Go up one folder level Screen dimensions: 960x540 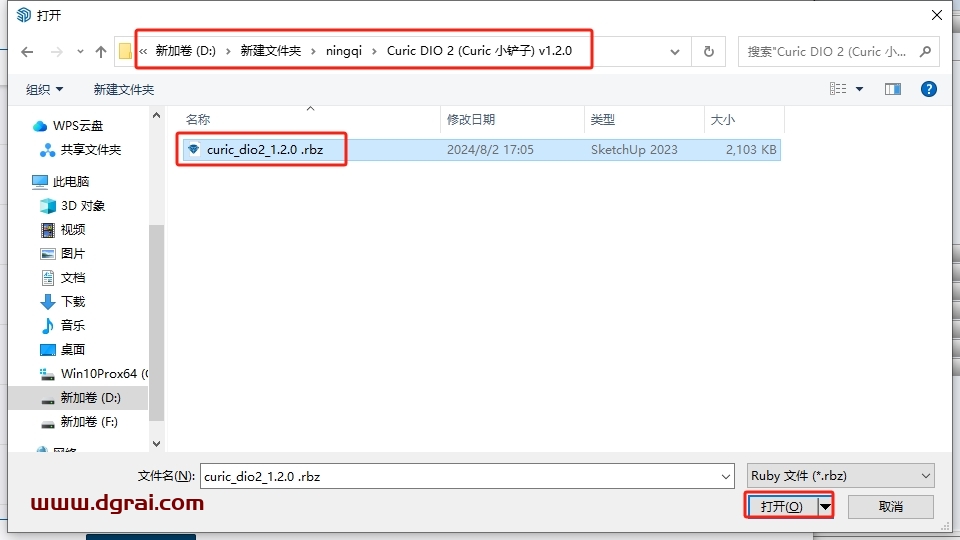(101, 52)
